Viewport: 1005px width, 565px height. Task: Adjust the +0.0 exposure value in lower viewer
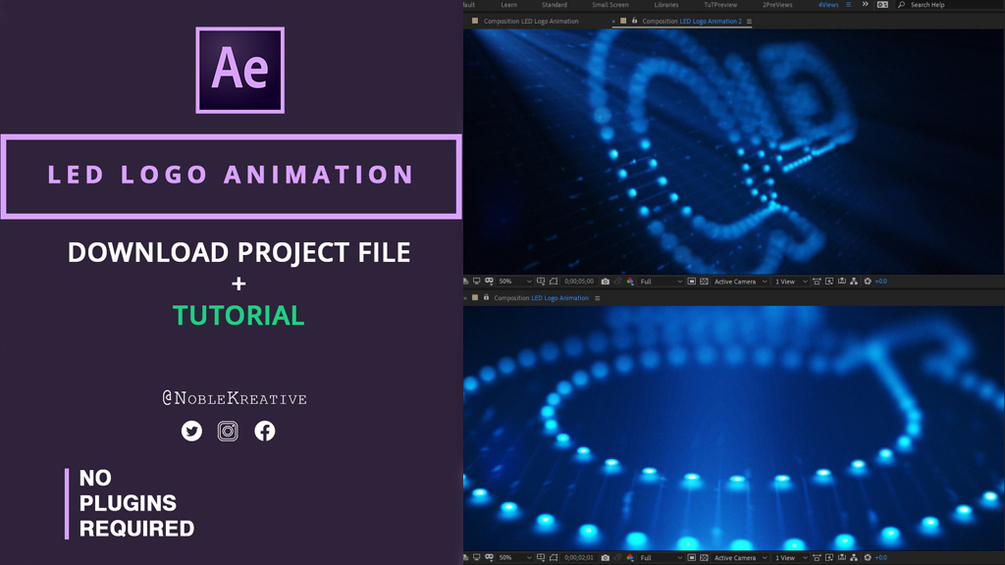881,557
